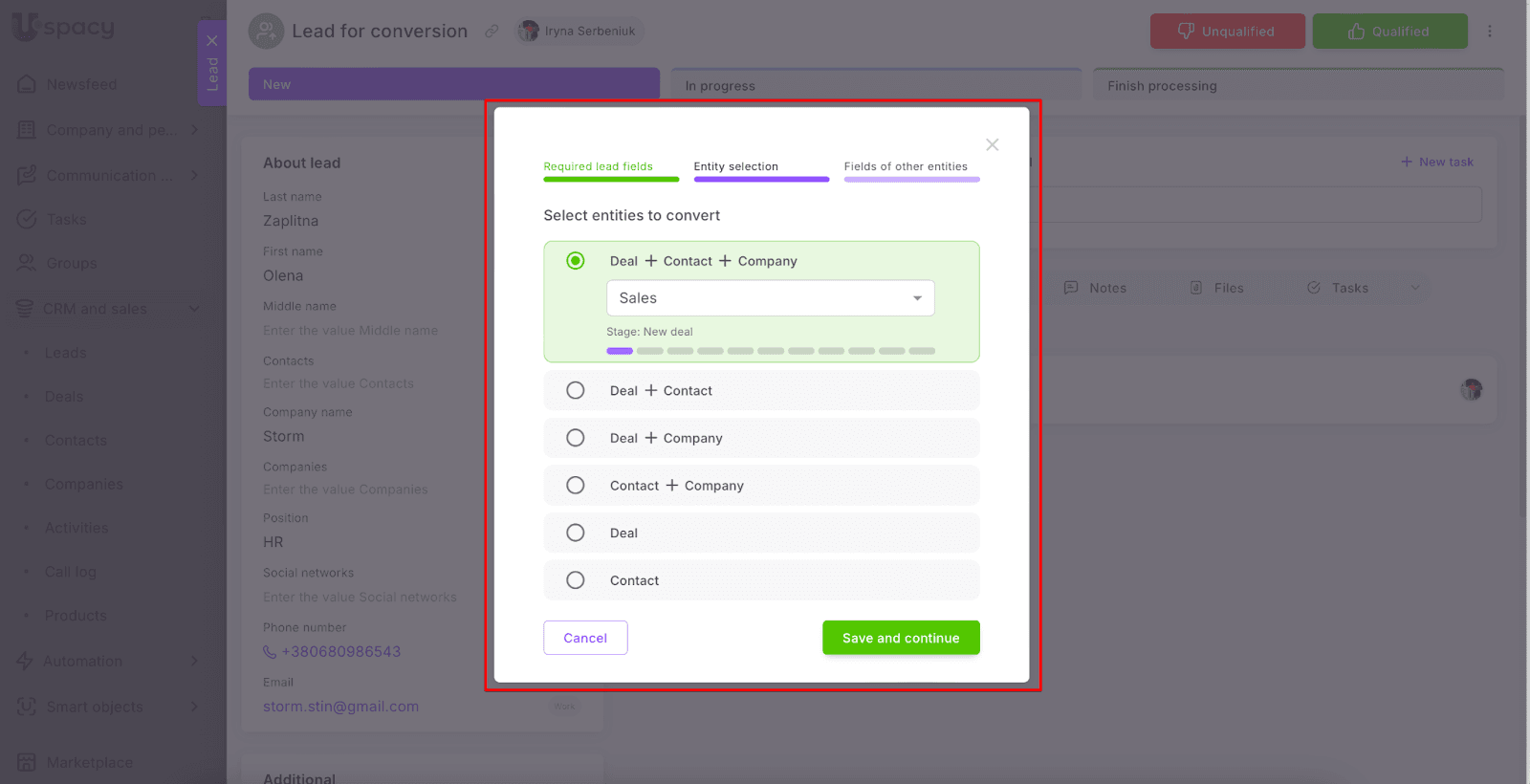Go to Fields of other entities step
Image resolution: width=1530 pixels, height=784 pixels.
click(906, 166)
